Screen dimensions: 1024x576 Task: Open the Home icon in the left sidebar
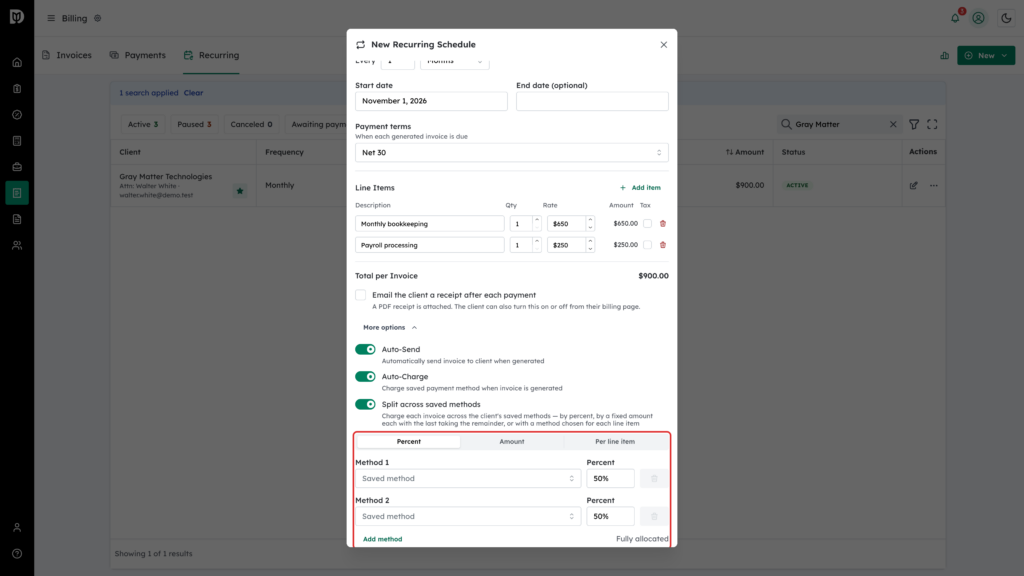click(17, 63)
